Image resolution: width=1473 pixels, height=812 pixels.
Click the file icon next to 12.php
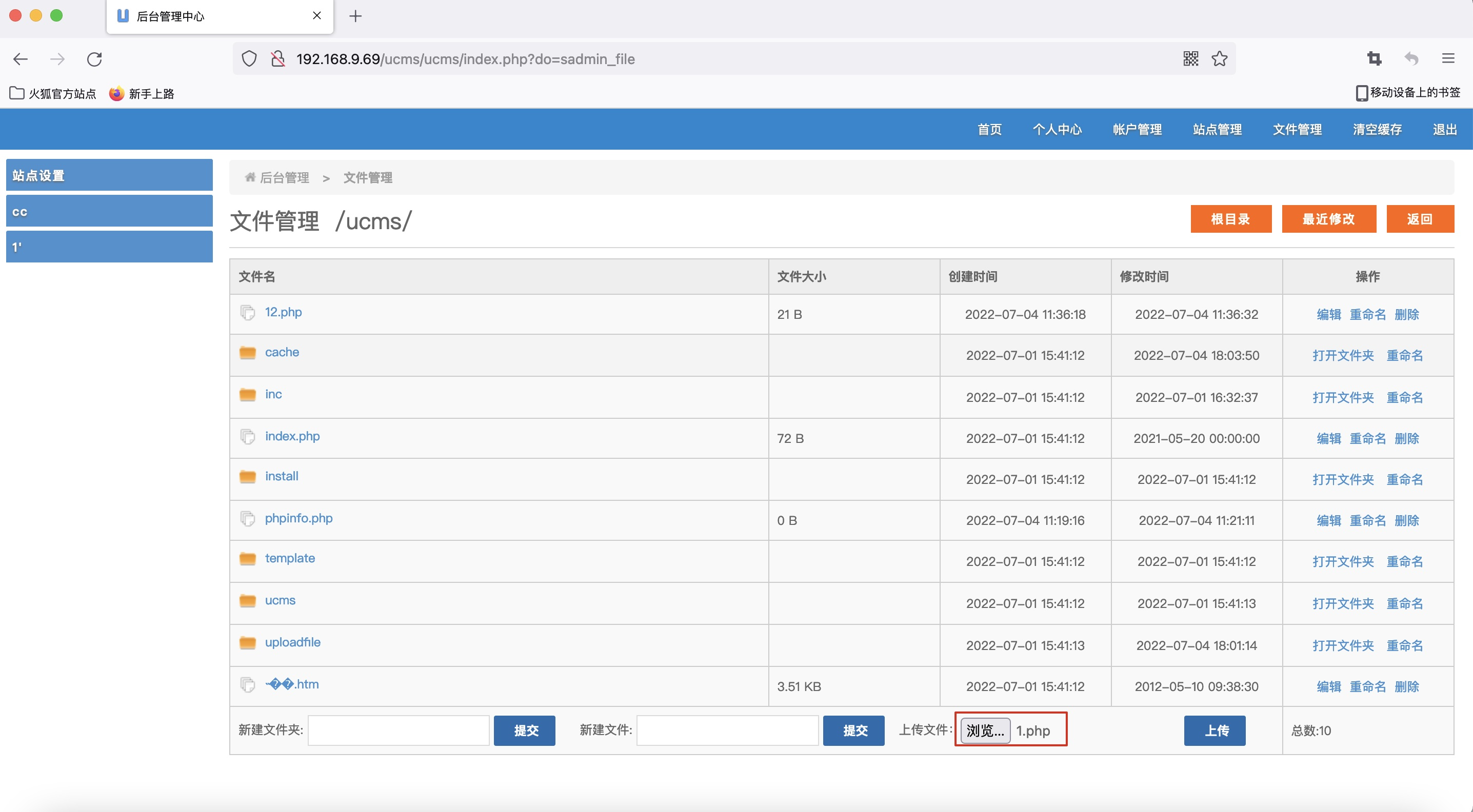point(248,313)
